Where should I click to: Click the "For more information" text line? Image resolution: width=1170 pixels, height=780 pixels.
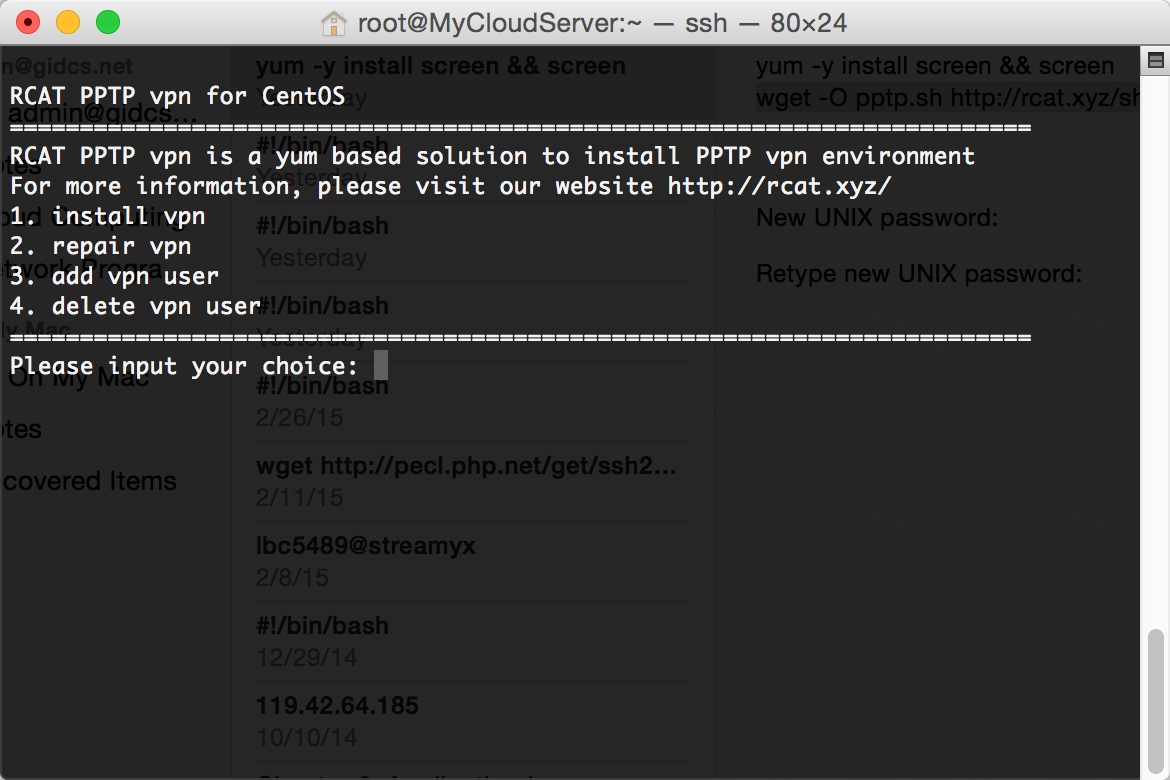coord(451,186)
